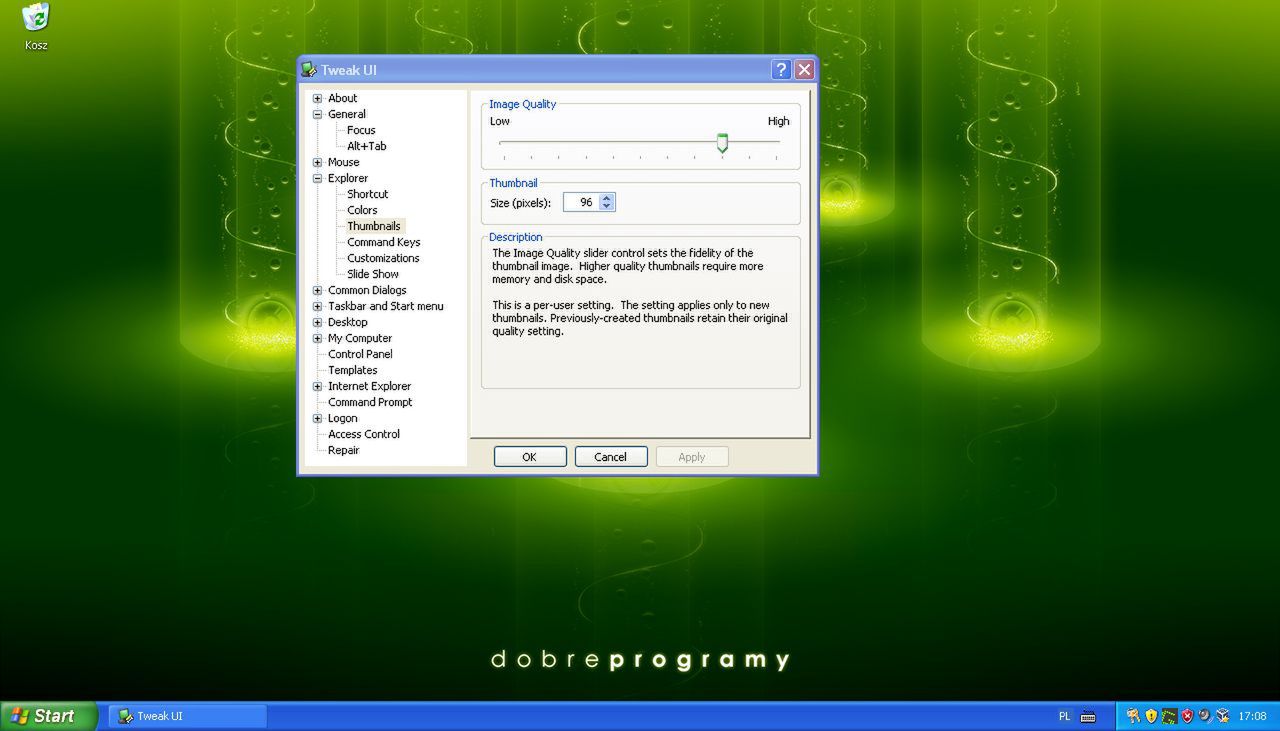
Task: Confirm changes with the OK button
Action: 530,456
